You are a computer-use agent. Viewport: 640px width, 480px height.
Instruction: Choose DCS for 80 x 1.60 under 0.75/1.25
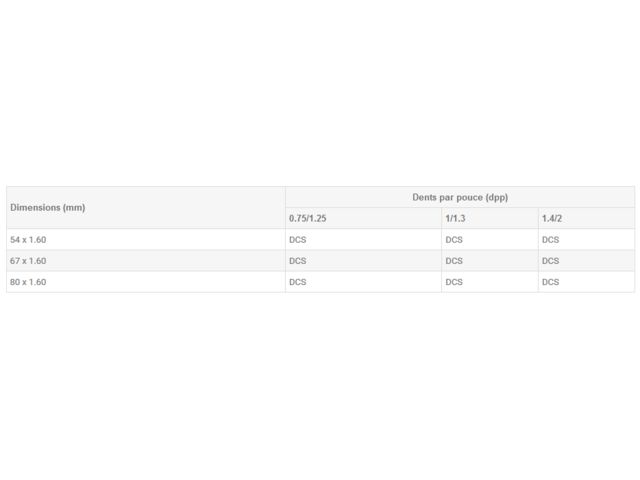(298, 282)
